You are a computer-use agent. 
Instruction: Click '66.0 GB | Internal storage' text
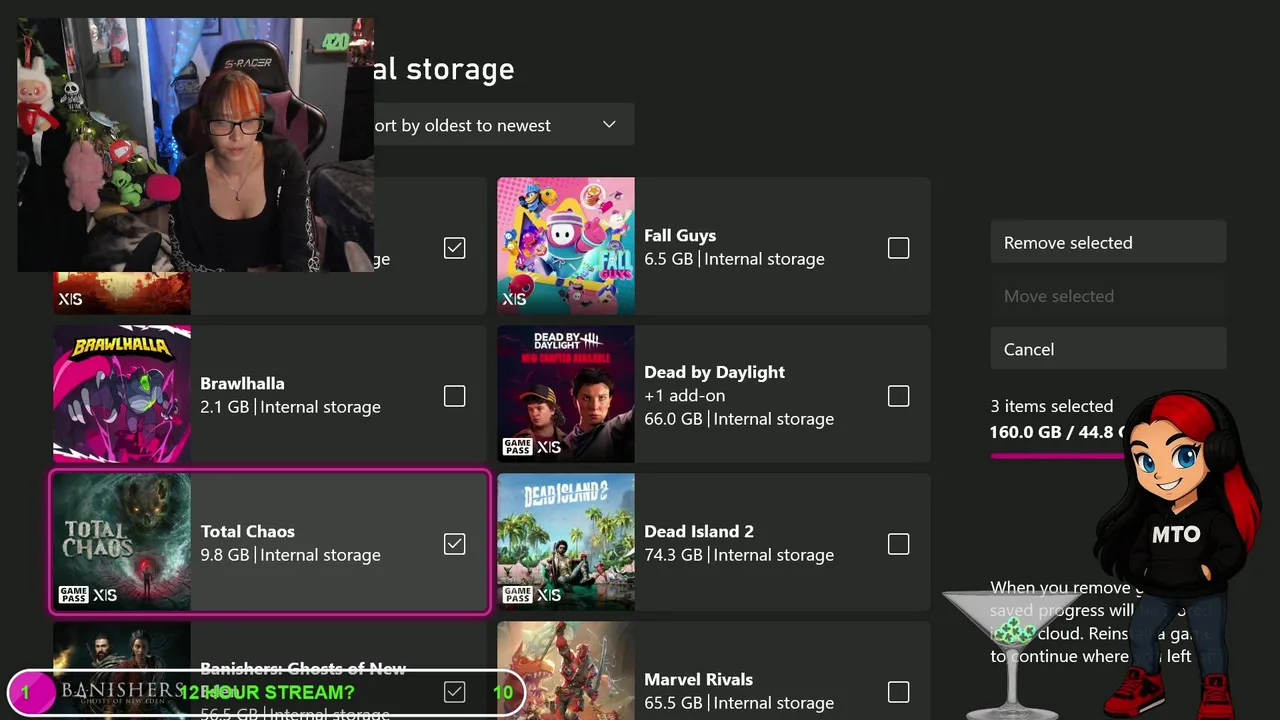(x=739, y=419)
